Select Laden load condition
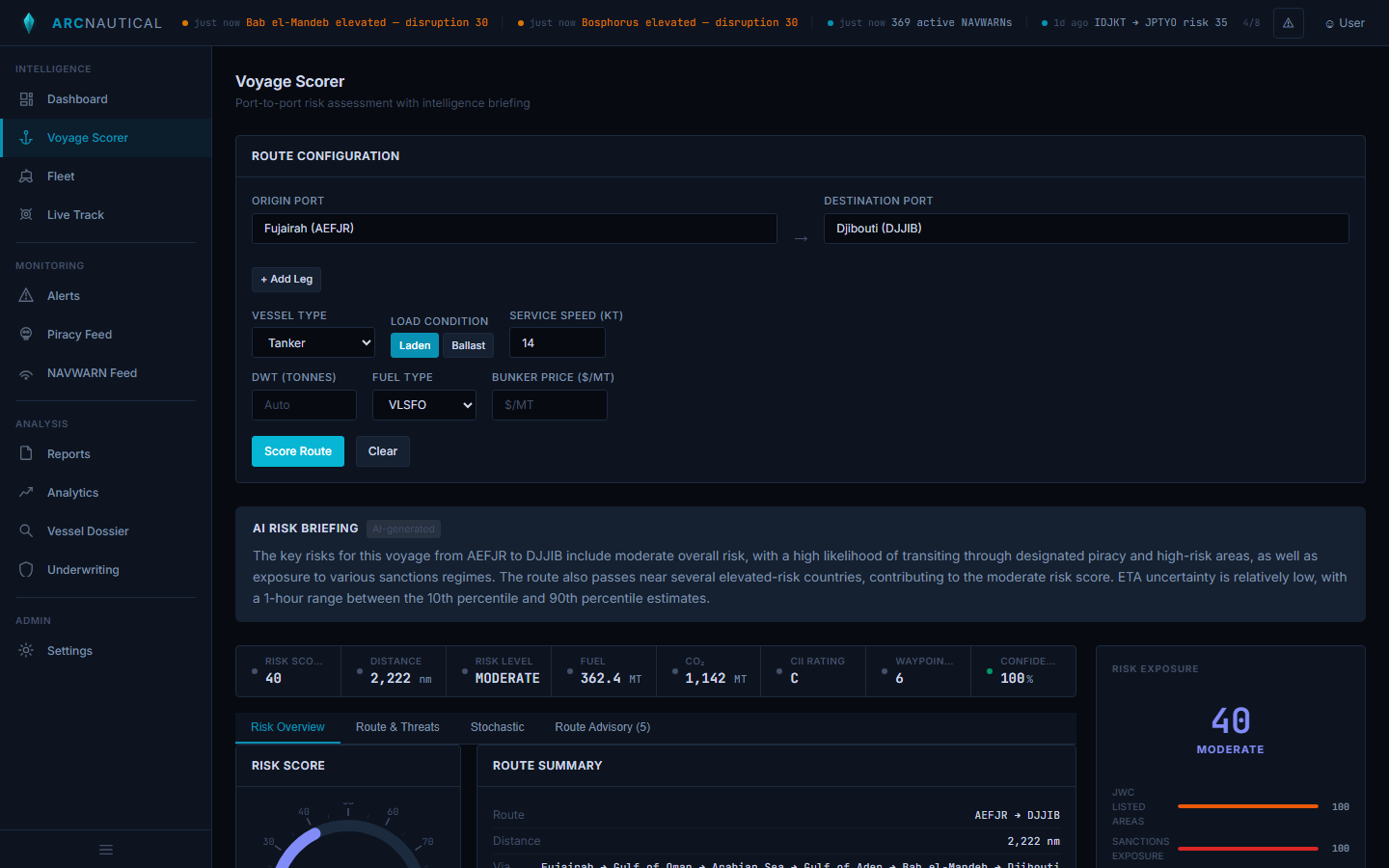This screenshot has width=1389, height=868. pyautogui.click(x=414, y=344)
